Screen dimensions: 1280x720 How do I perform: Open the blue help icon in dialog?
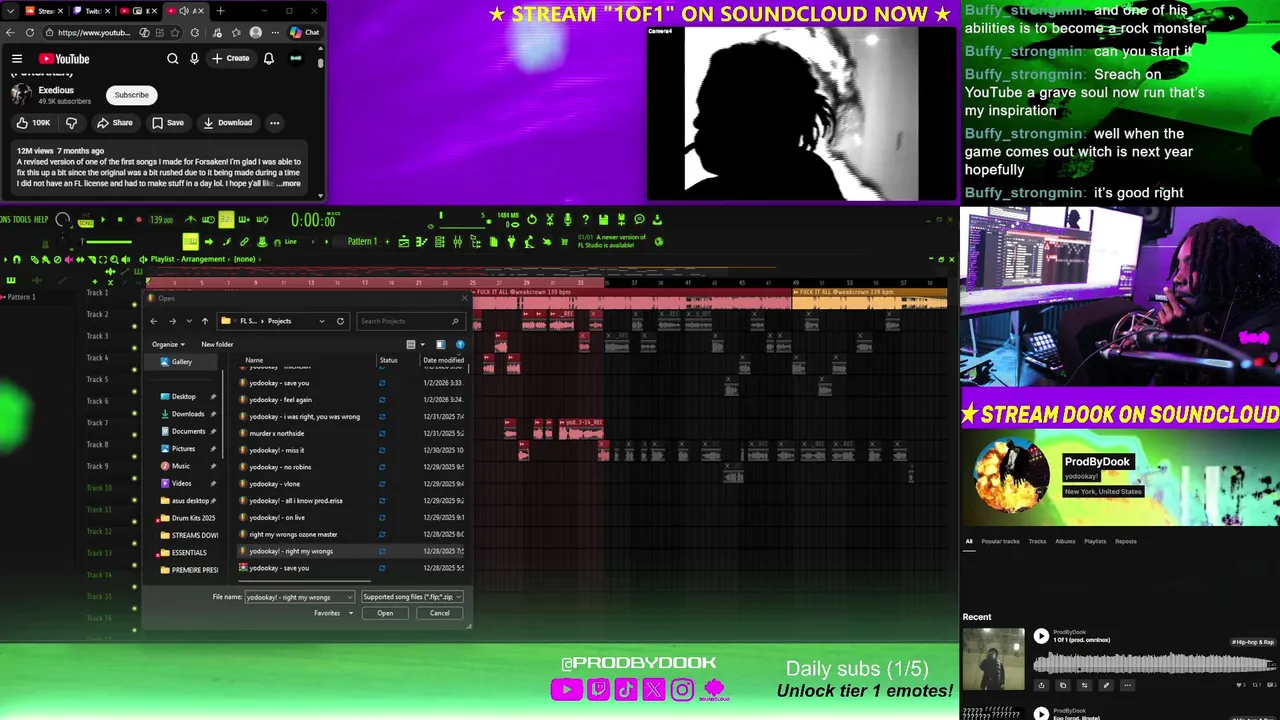[460, 345]
